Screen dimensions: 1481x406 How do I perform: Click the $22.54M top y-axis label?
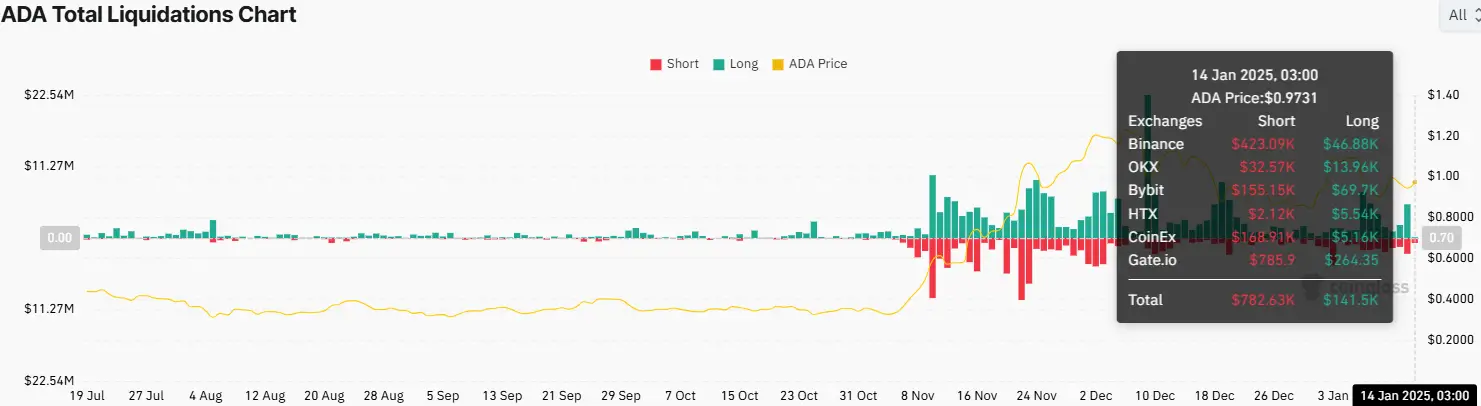click(49, 95)
